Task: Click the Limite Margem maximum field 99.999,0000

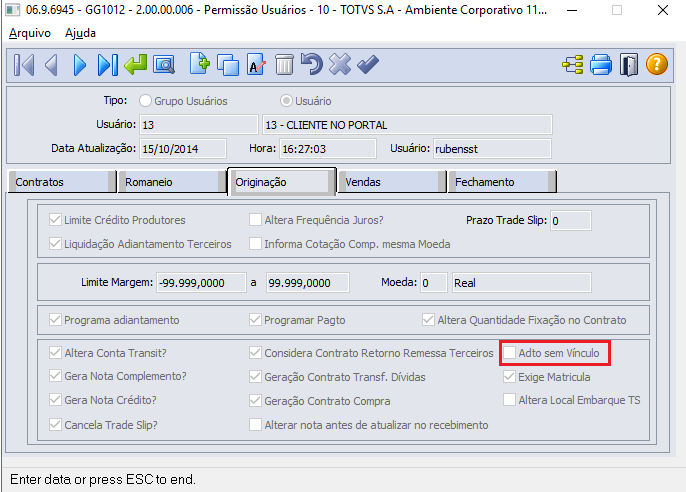Action: click(308, 283)
